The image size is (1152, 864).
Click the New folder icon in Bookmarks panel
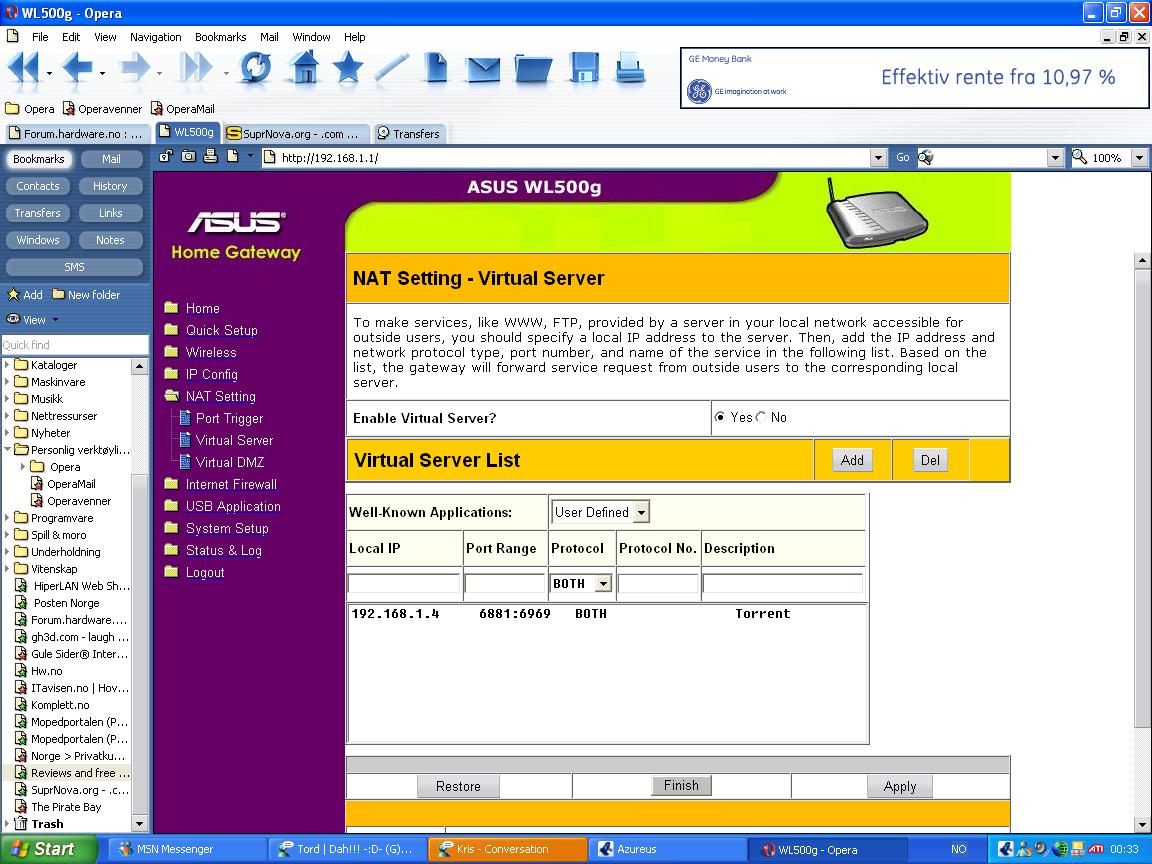click(x=59, y=295)
